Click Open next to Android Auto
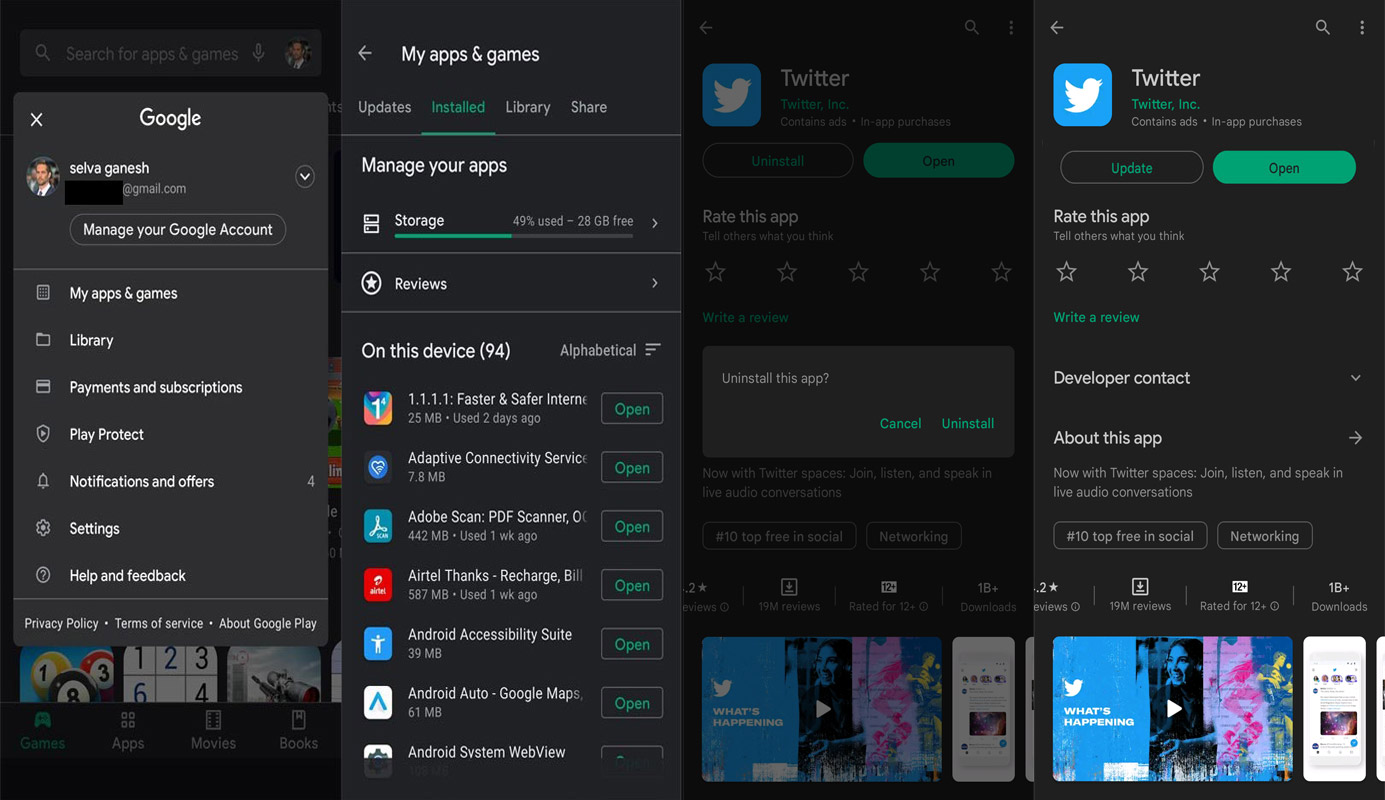The image size is (1385, 800). (x=632, y=703)
